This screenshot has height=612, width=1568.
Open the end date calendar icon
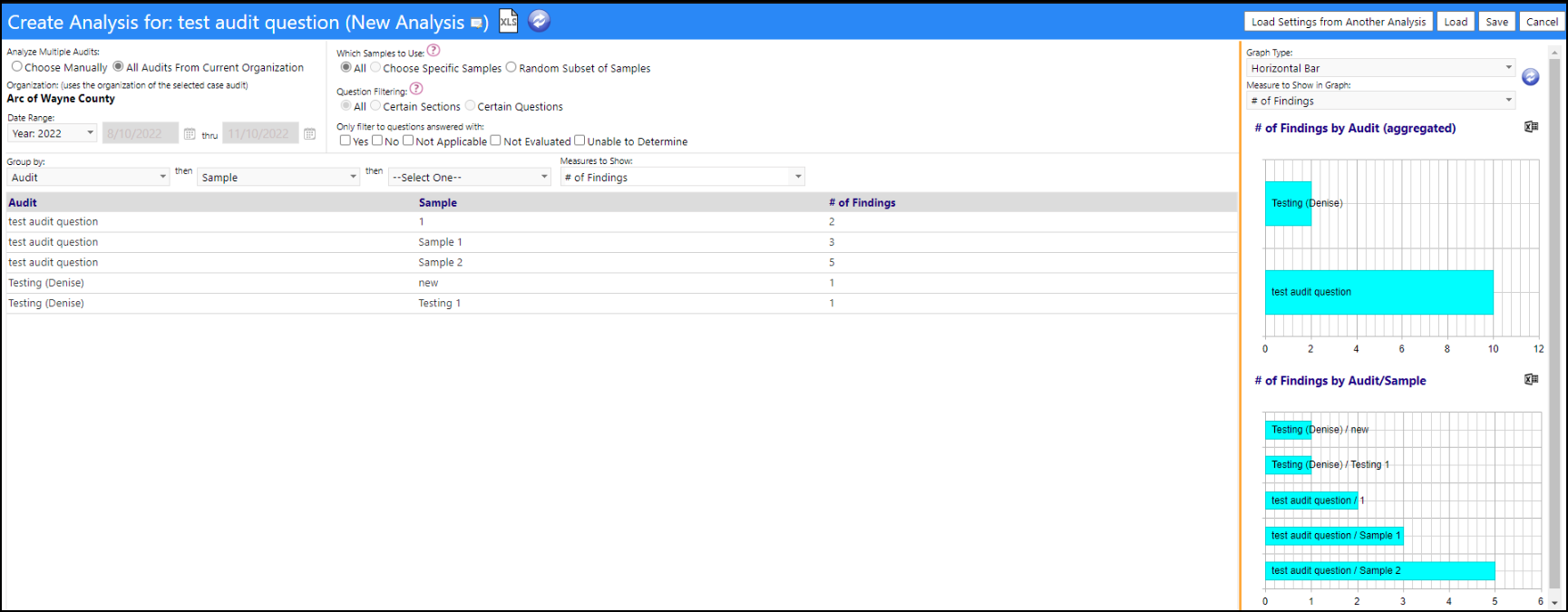[309, 134]
